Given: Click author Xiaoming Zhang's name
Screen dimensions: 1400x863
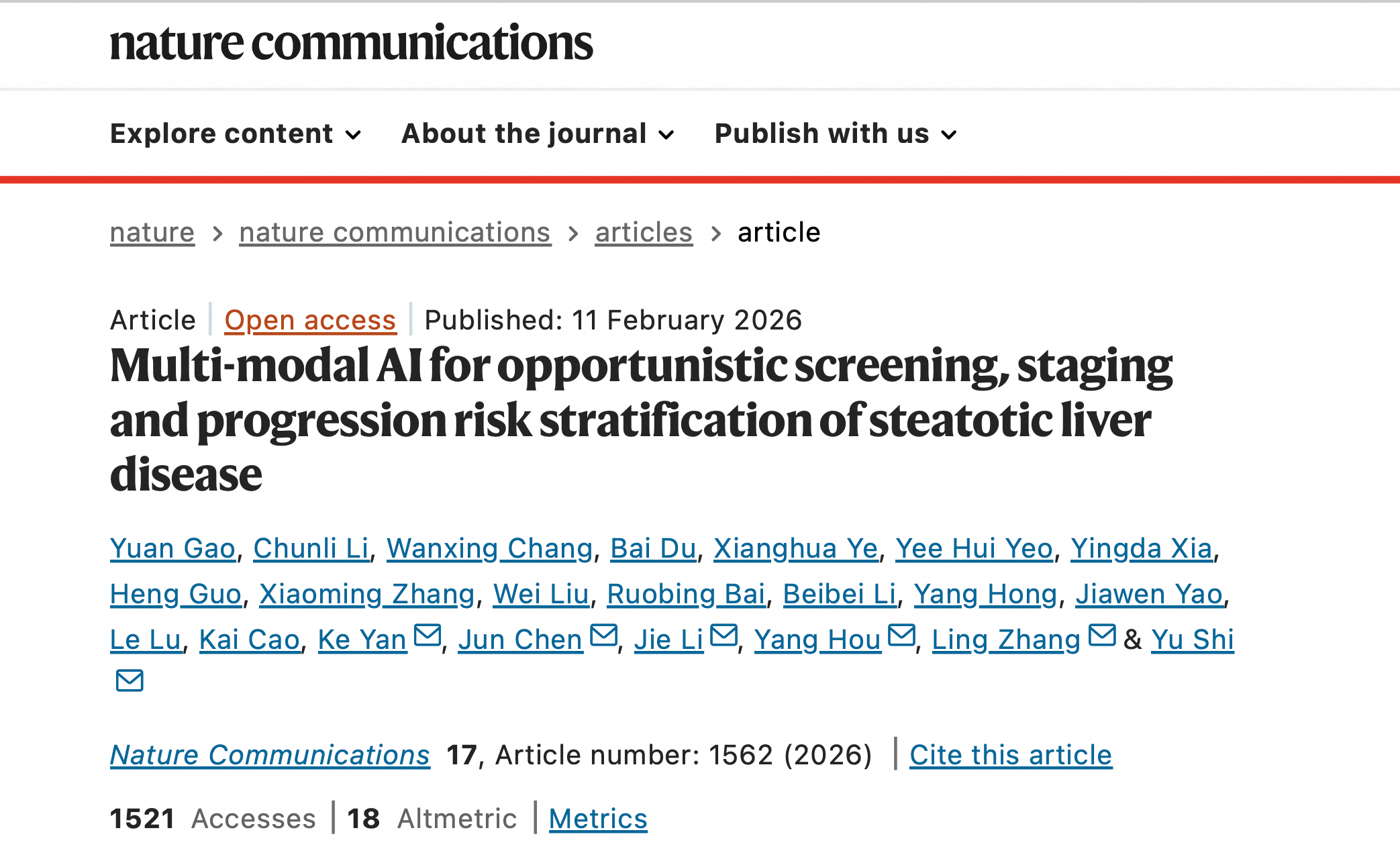Looking at the screenshot, I should (x=366, y=594).
